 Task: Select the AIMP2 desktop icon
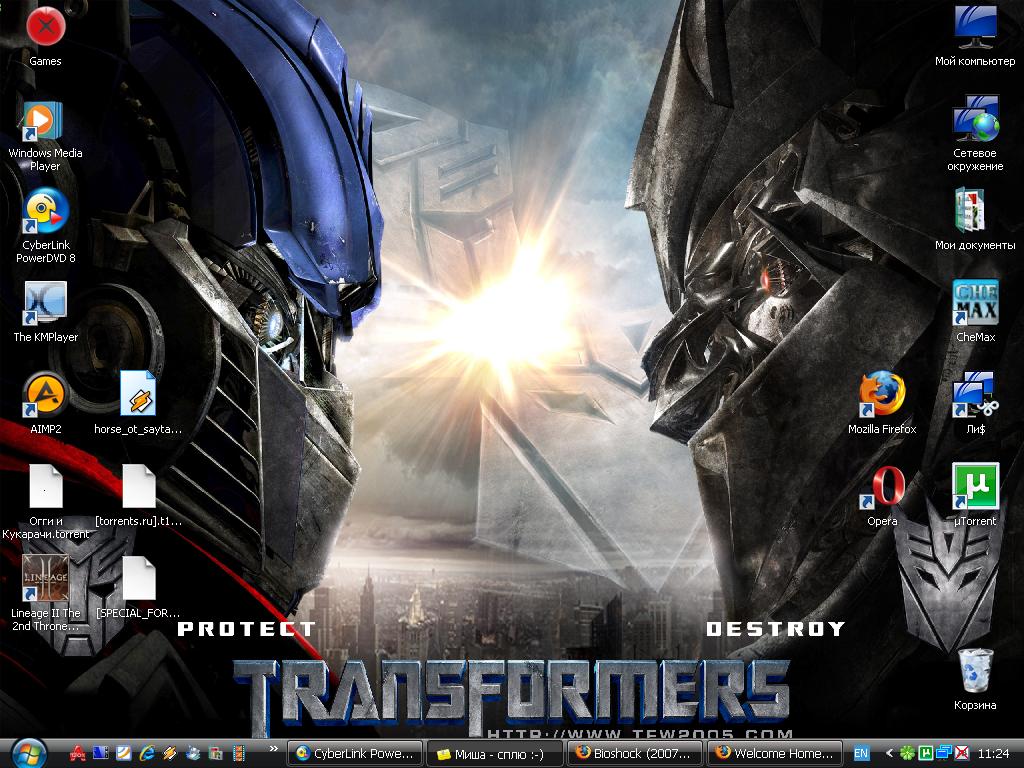point(45,395)
